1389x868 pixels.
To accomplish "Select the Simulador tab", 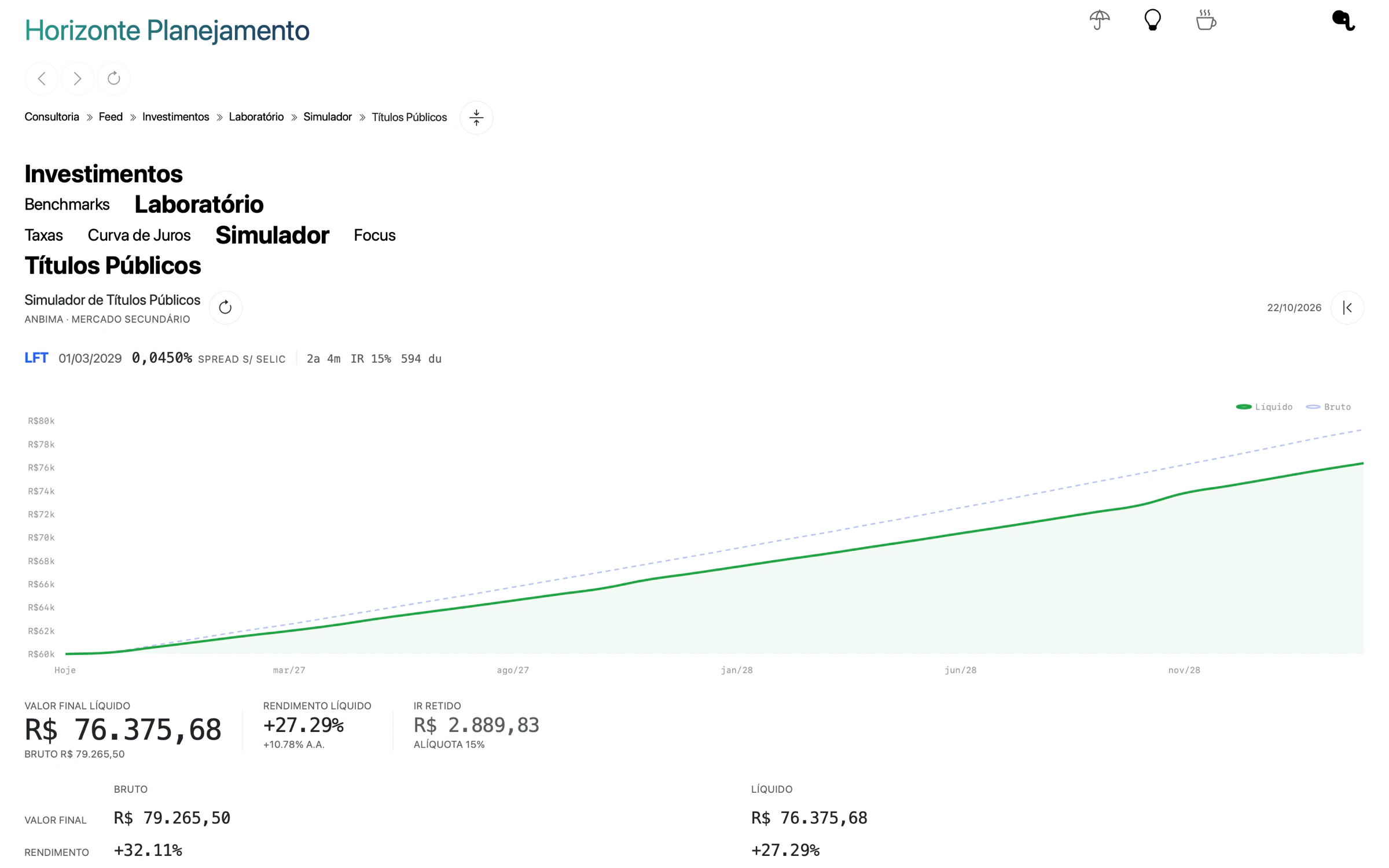I will coord(272,235).
